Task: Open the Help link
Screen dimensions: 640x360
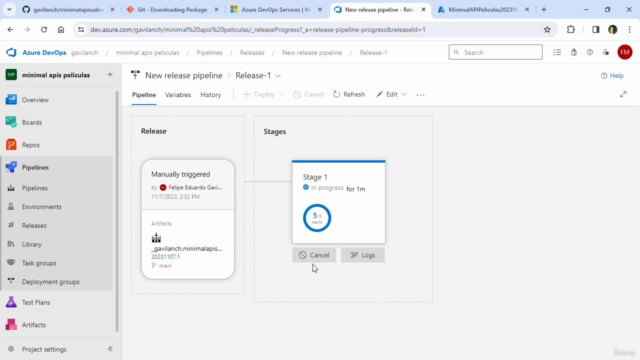Action: pos(612,76)
